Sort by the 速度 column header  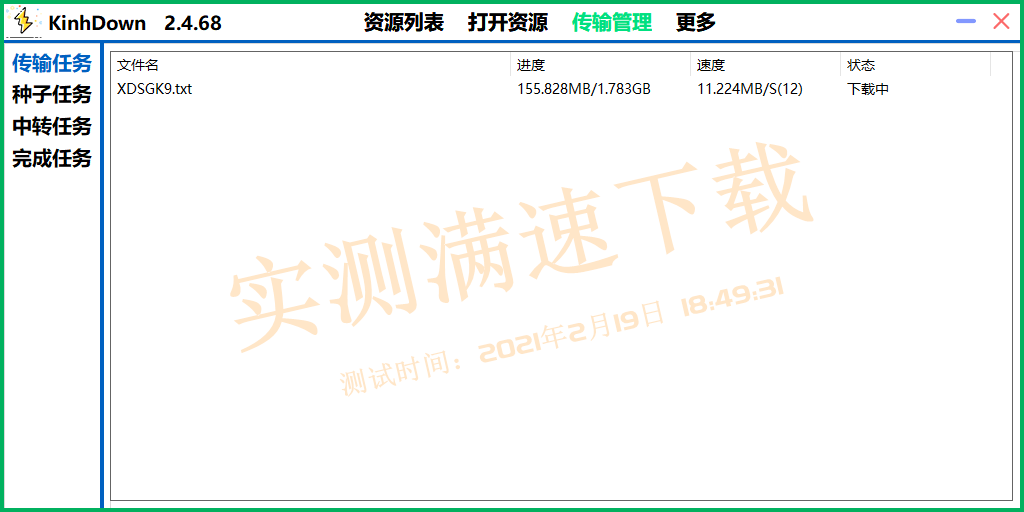[711, 65]
